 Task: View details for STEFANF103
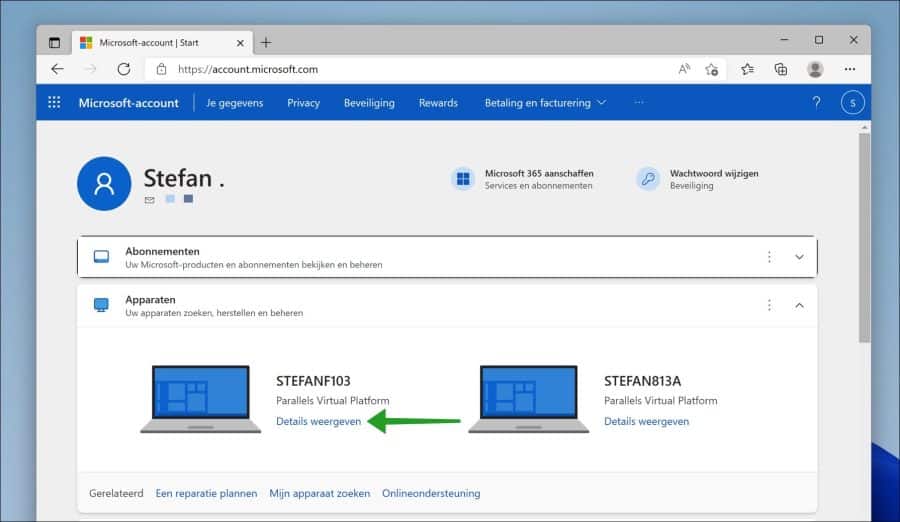tap(319, 422)
